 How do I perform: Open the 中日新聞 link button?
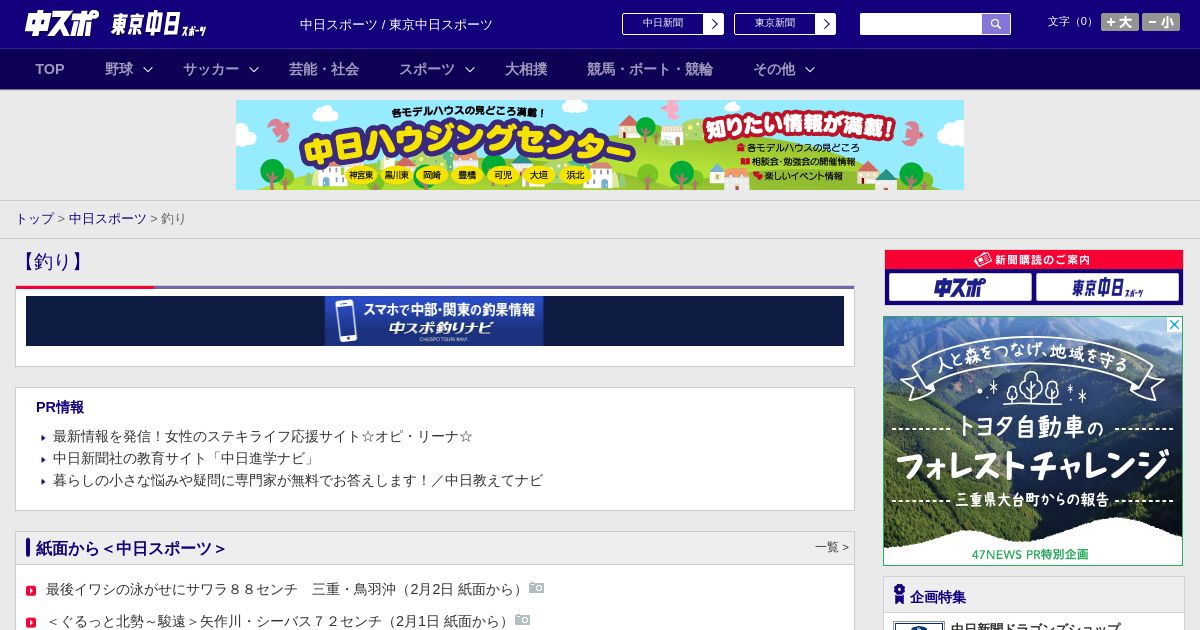[663, 24]
